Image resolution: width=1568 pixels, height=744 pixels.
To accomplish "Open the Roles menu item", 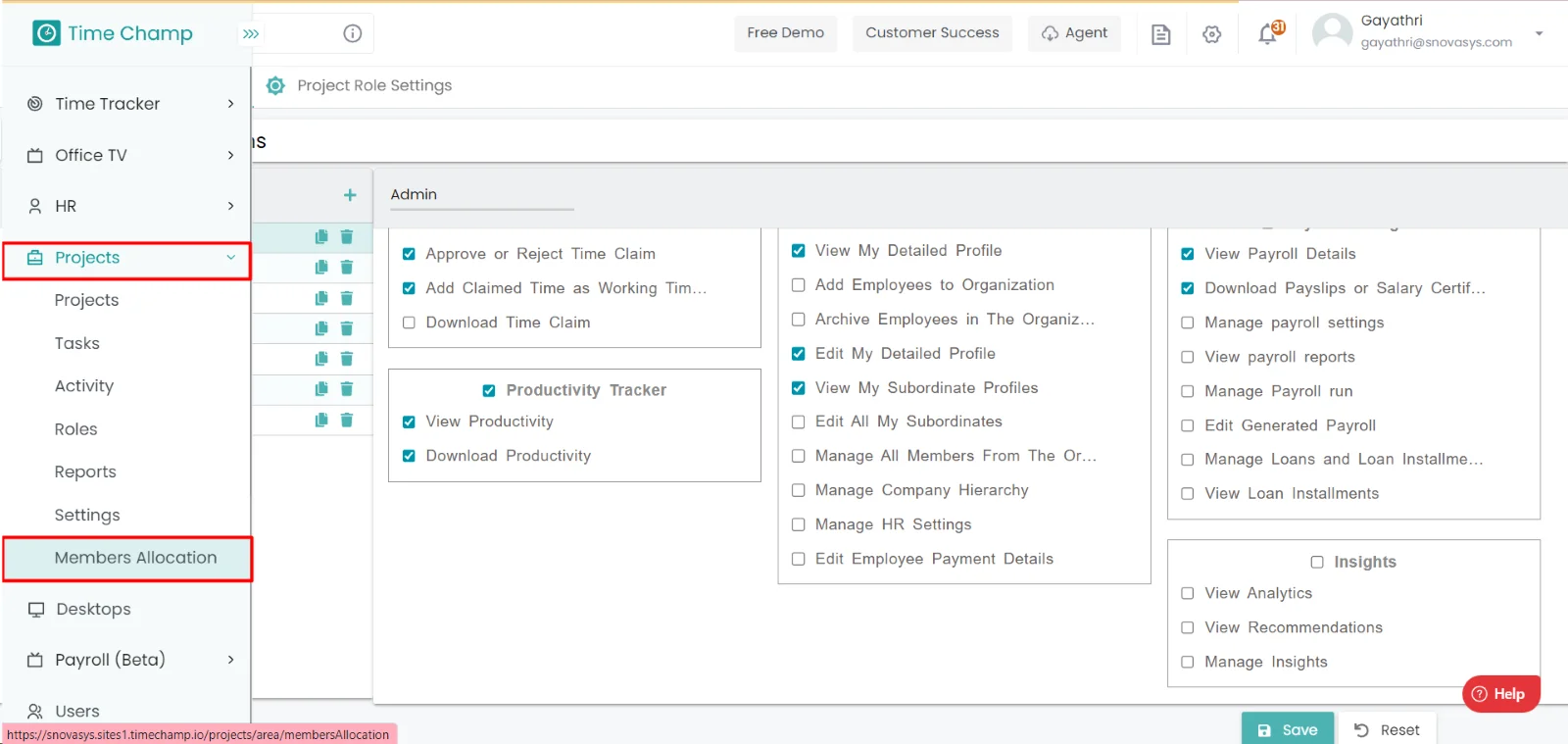I will (x=76, y=429).
